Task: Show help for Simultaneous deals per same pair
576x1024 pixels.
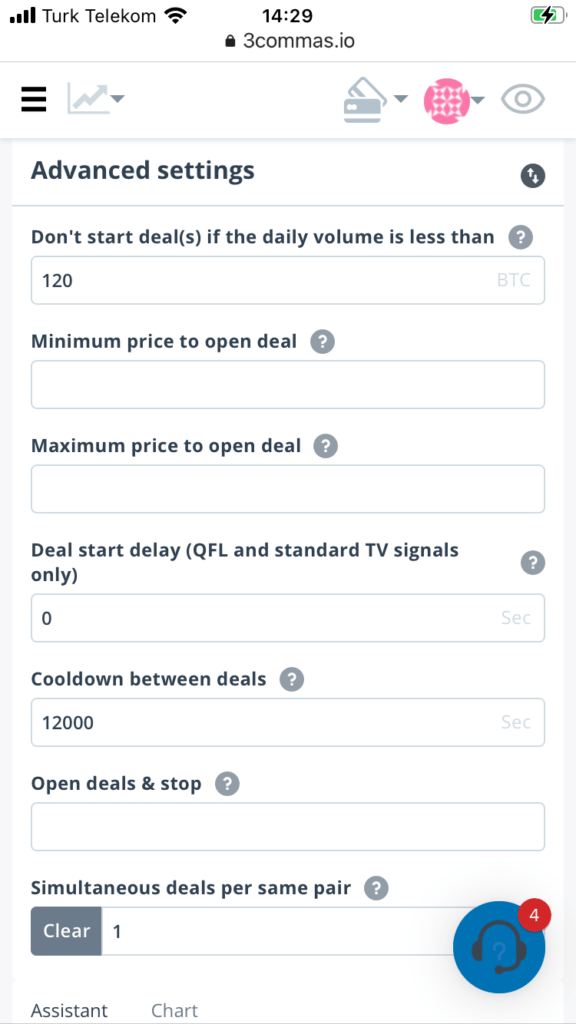Action: tap(376, 888)
